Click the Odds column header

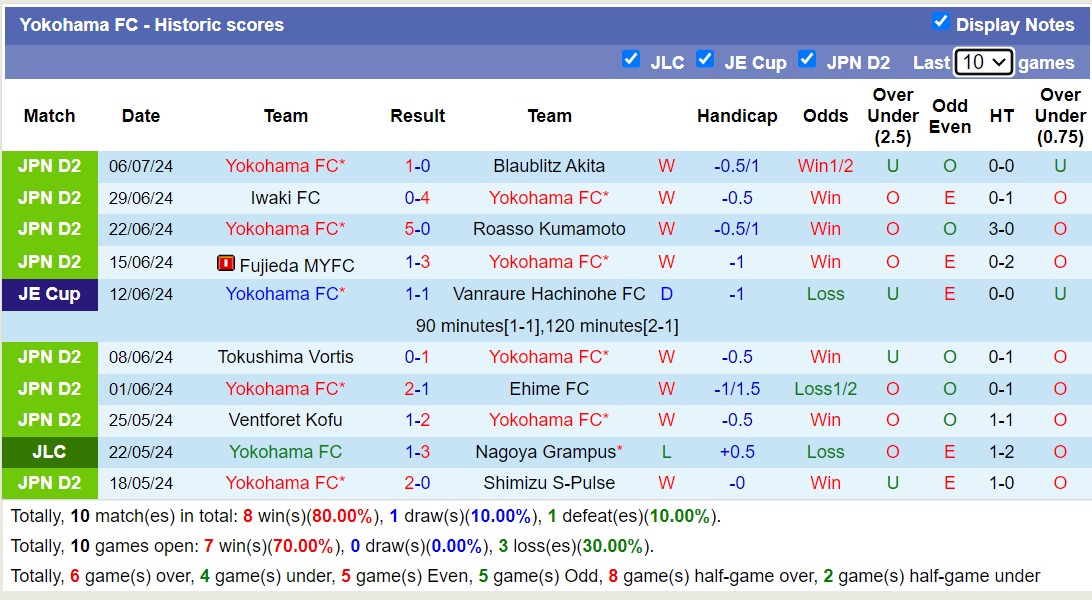[x=826, y=116]
